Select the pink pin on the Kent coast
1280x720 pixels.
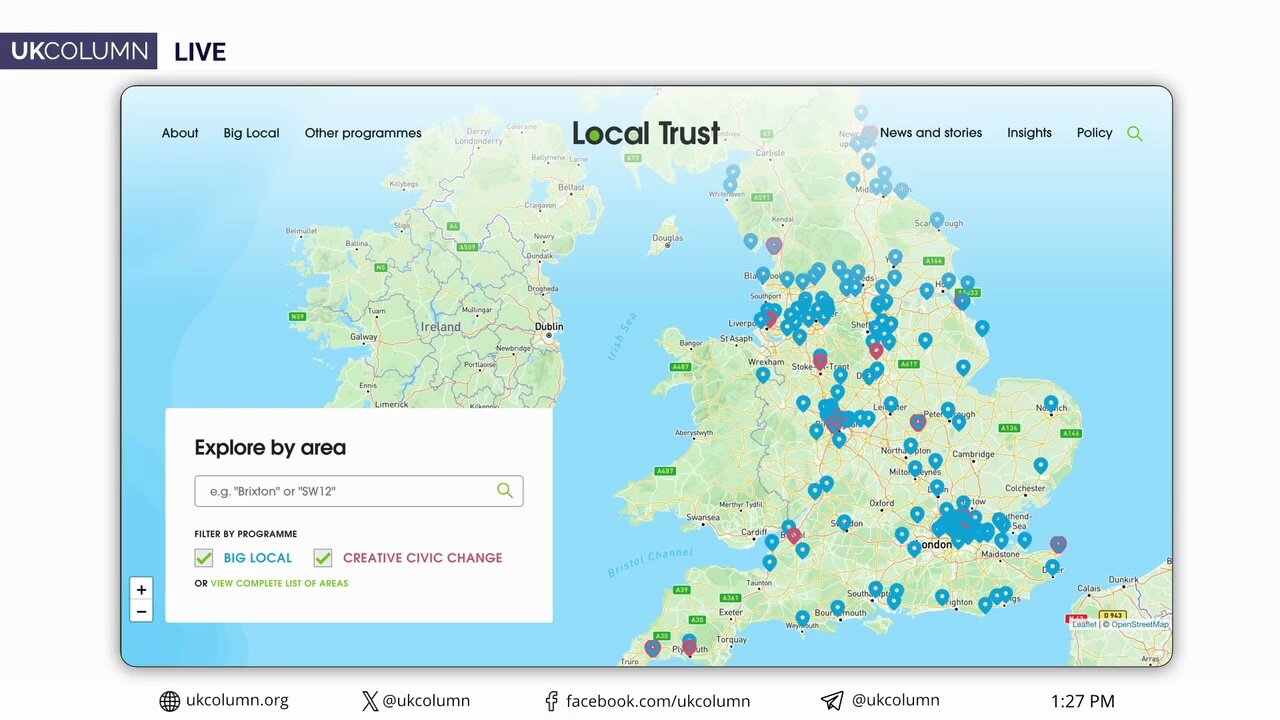point(1058,544)
